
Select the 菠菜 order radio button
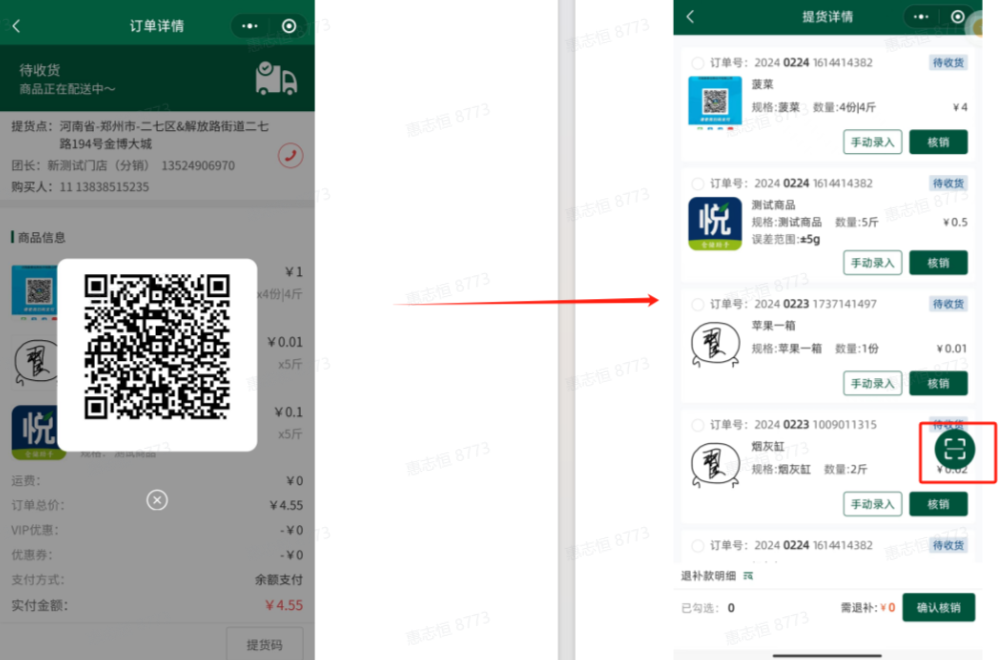click(x=698, y=63)
